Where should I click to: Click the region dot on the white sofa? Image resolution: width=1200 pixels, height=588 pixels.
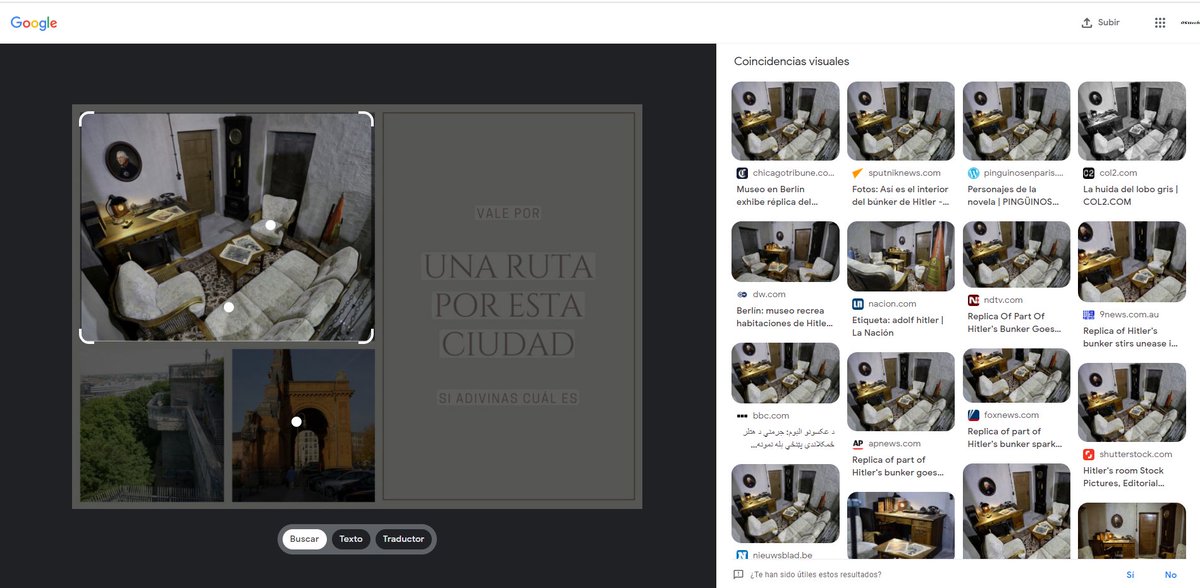pyautogui.click(x=229, y=307)
